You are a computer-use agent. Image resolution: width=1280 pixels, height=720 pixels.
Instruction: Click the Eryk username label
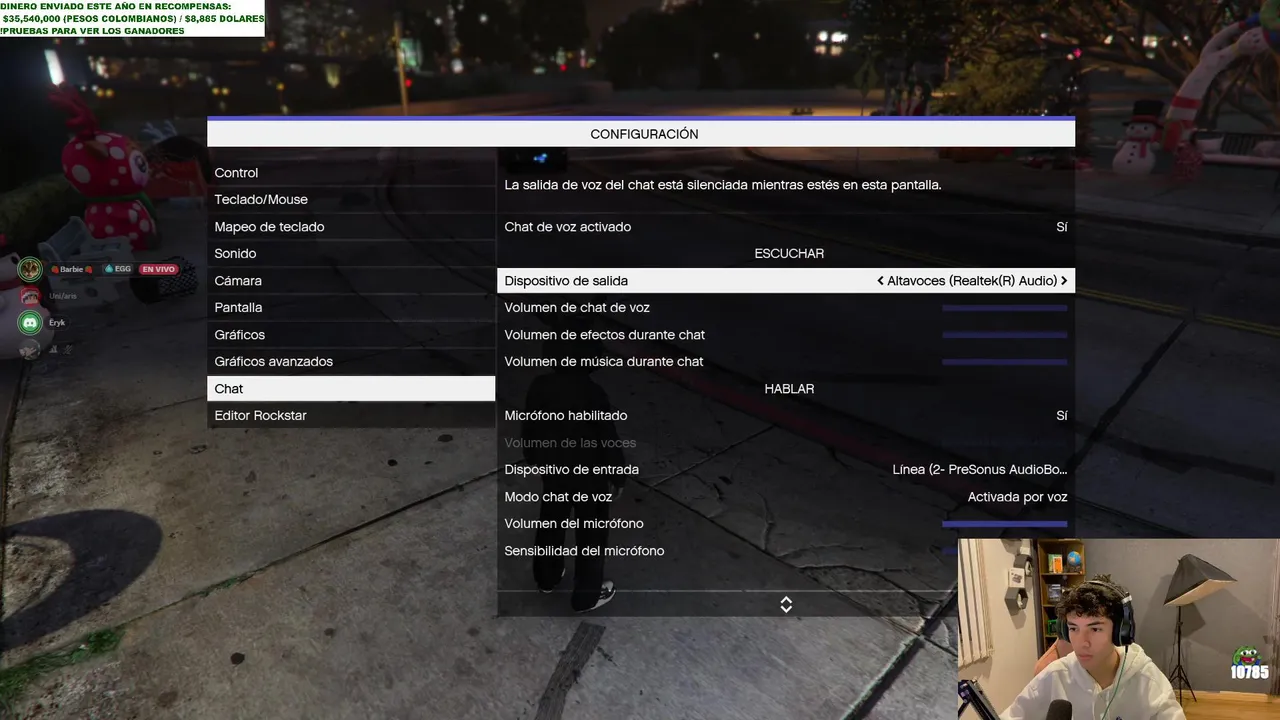(x=57, y=323)
